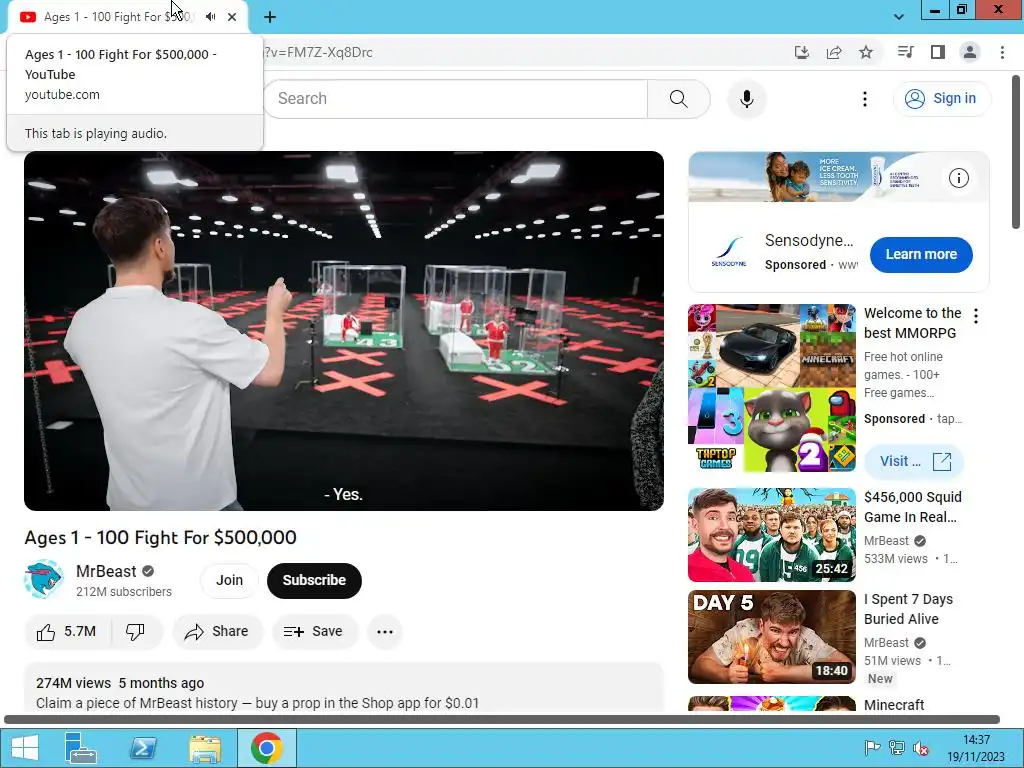Expand the tab search chevron

[899, 17]
